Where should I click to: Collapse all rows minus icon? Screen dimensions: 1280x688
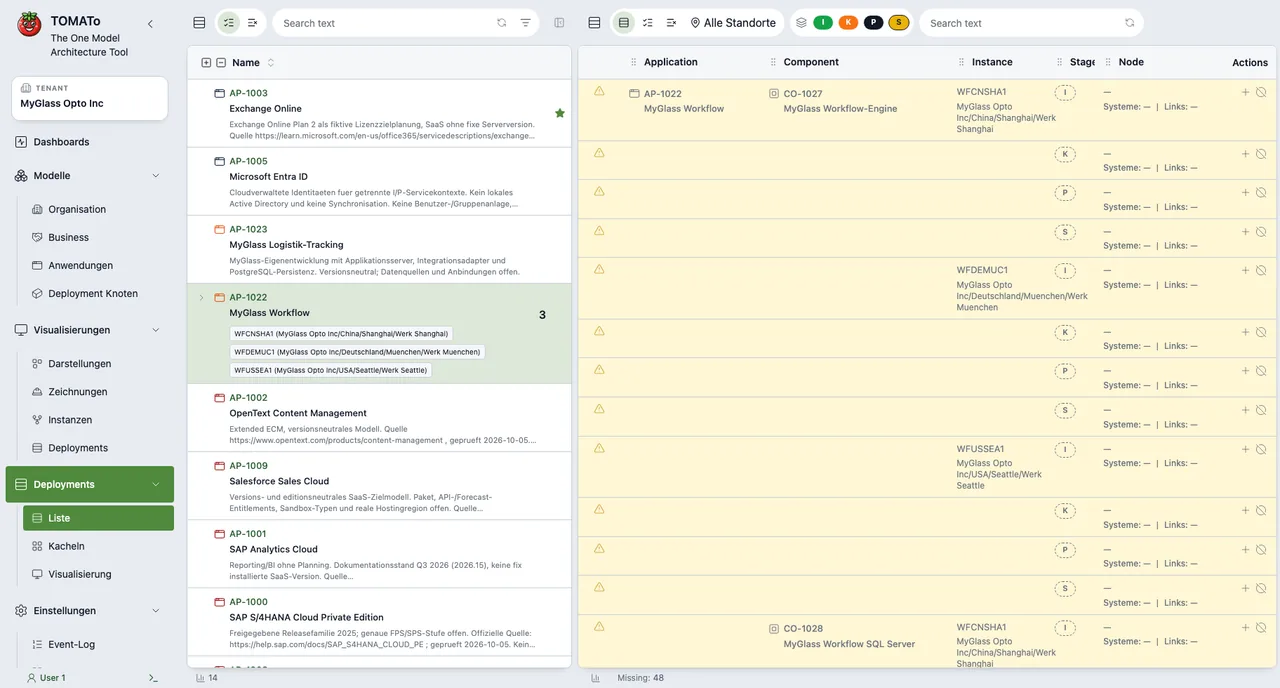tap(221, 63)
